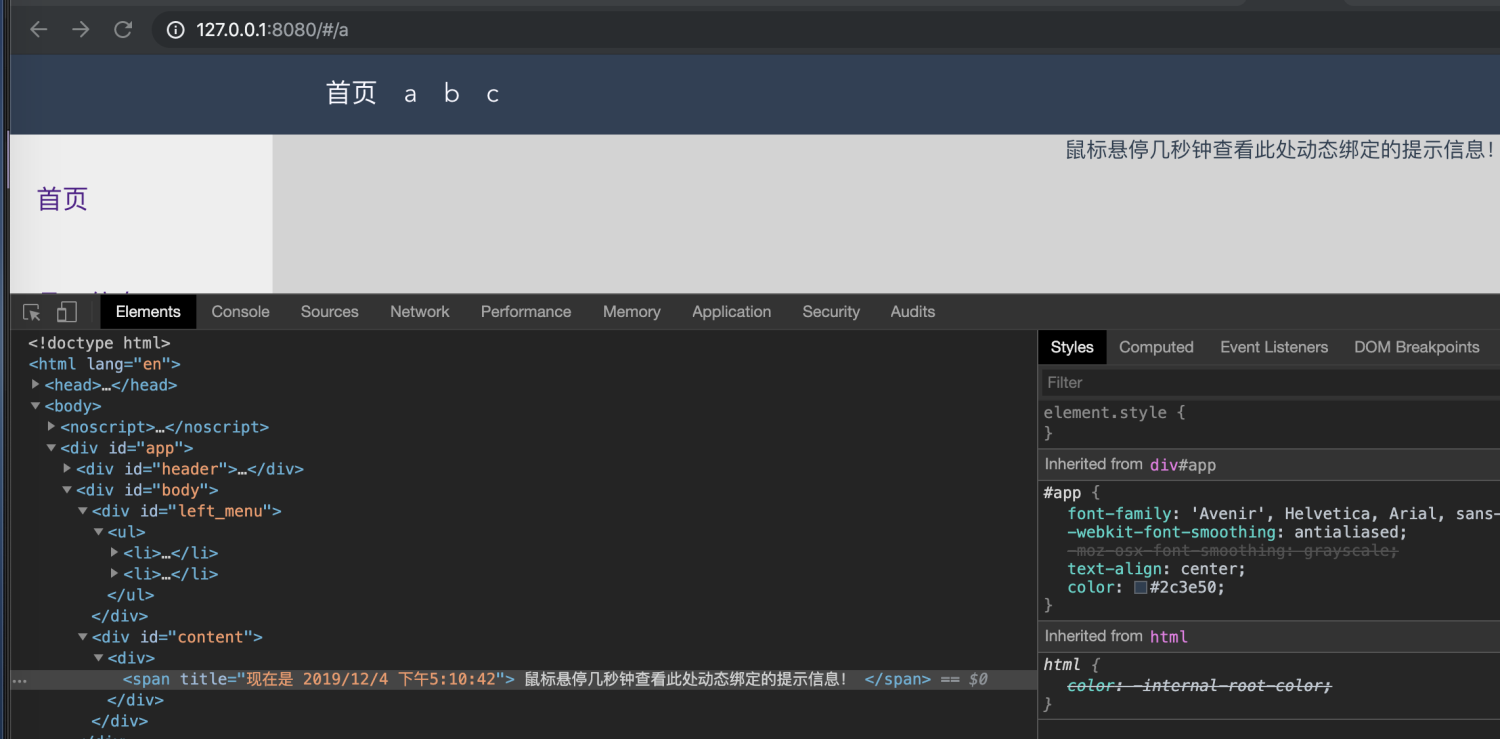Select the DOM Breakpoints sidebar tab
This screenshot has width=1500, height=739.
1416,347
